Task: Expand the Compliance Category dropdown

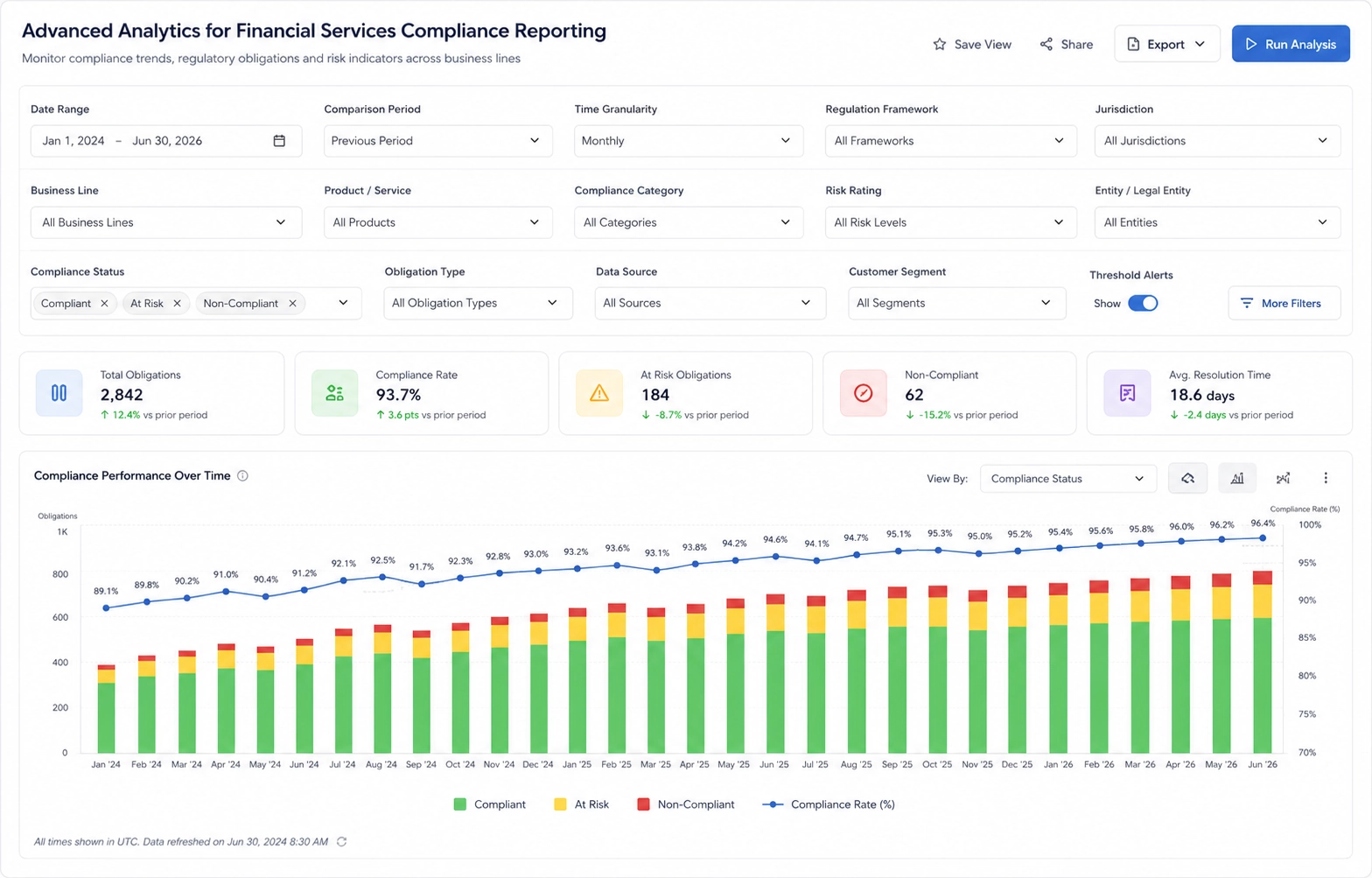Action: click(x=689, y=222)
